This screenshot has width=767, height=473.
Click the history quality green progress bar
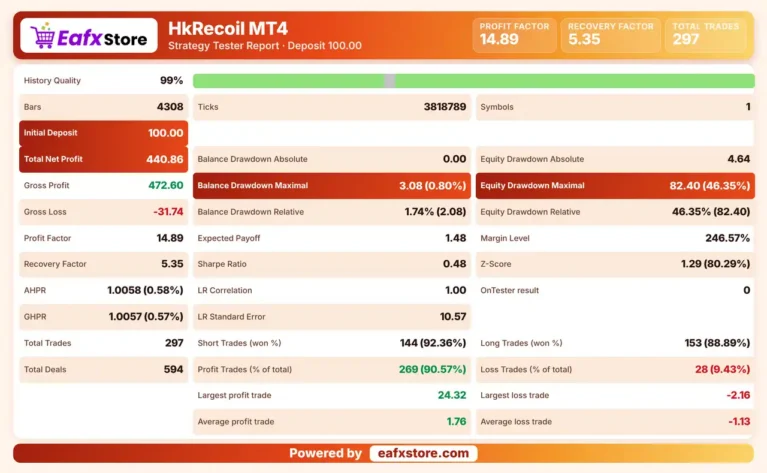(474, 81)
